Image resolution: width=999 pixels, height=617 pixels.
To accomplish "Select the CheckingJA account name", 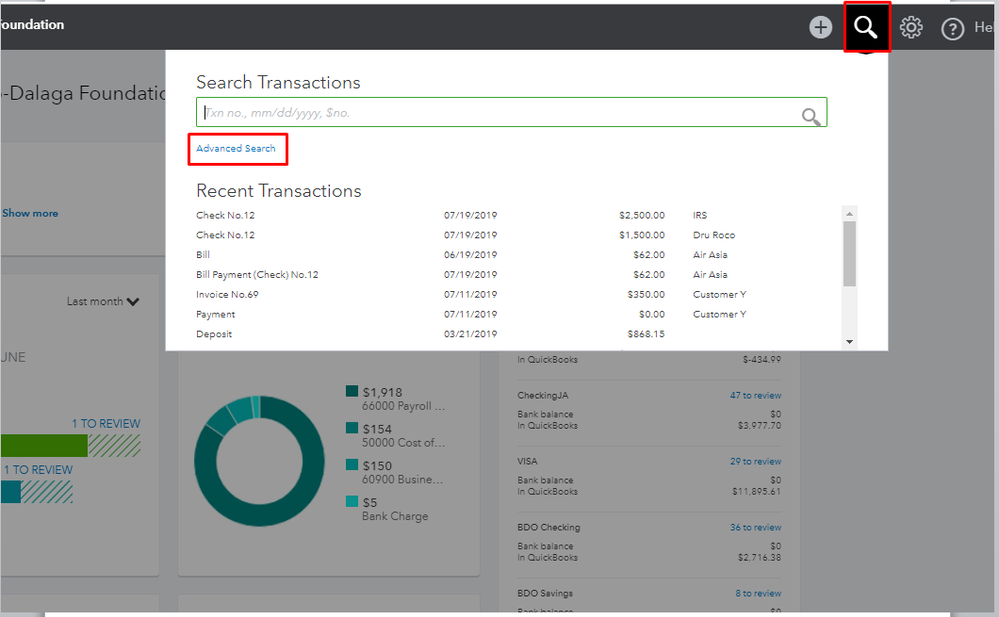I will point(542,396).
